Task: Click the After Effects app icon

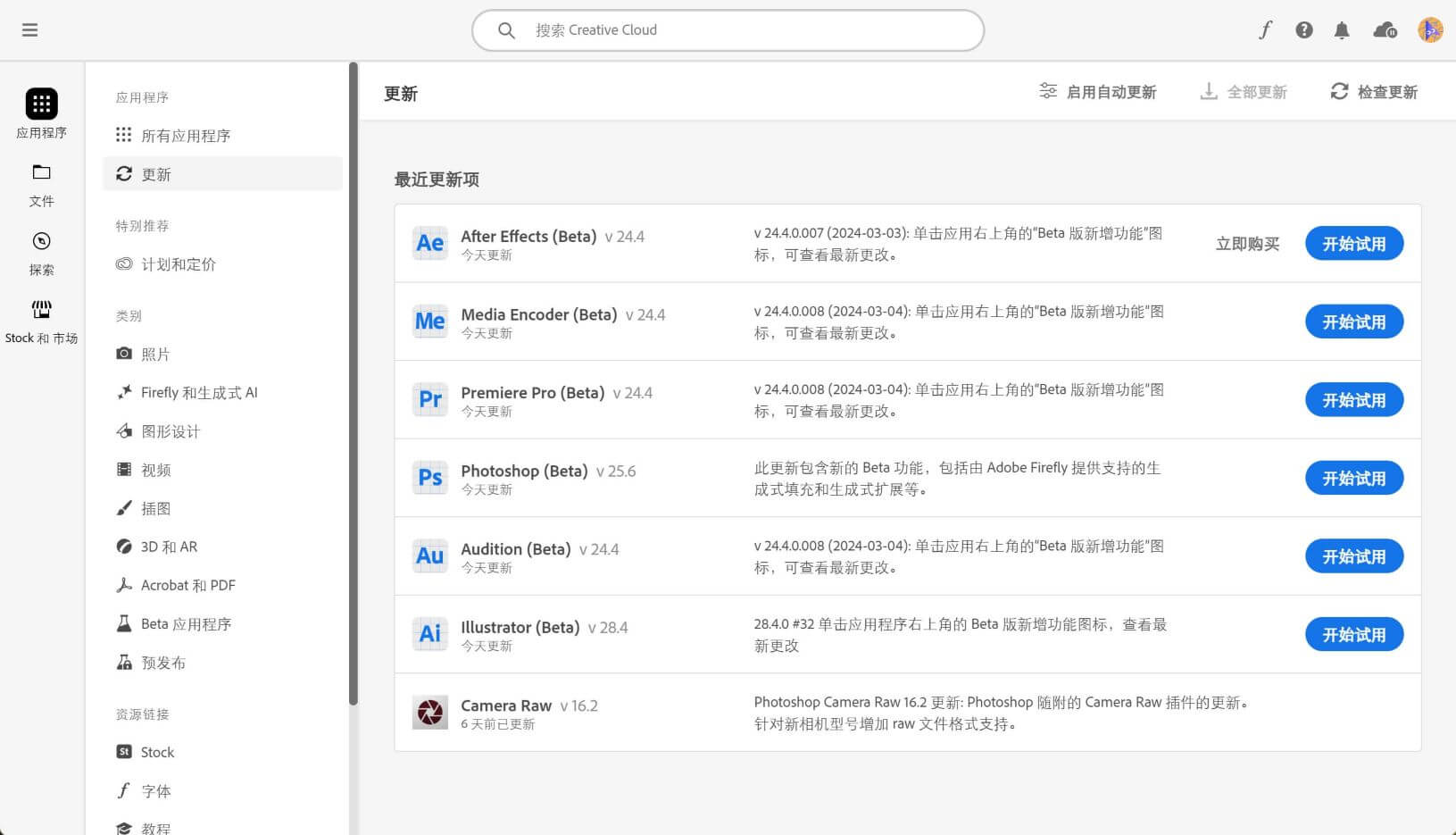Action: (x=429, y=243)
